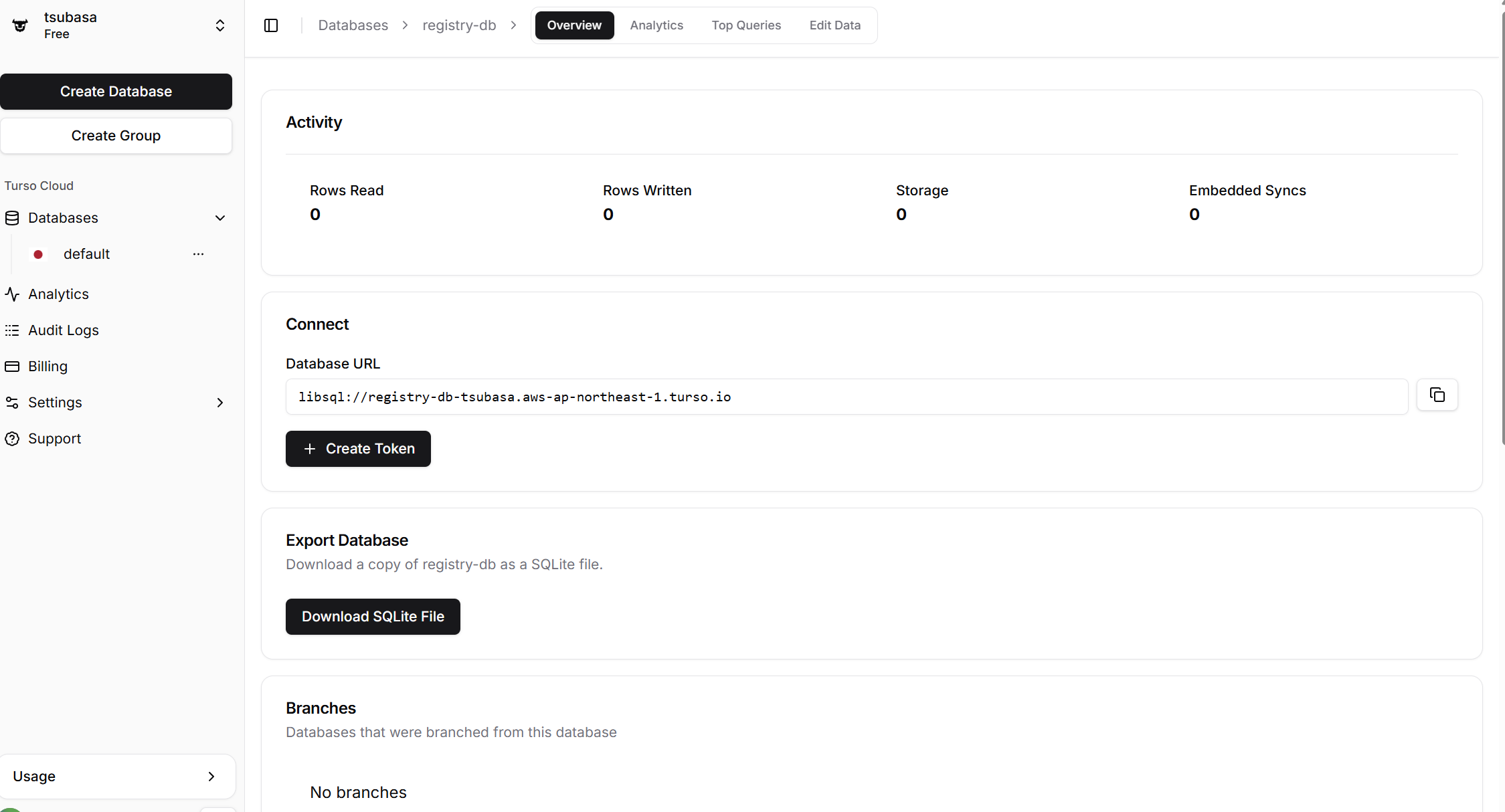Click the Analytics pulse icon in sidebar
Viewport: 1505px width, 812px height.
pyautogui.click(x=12, y=294)
